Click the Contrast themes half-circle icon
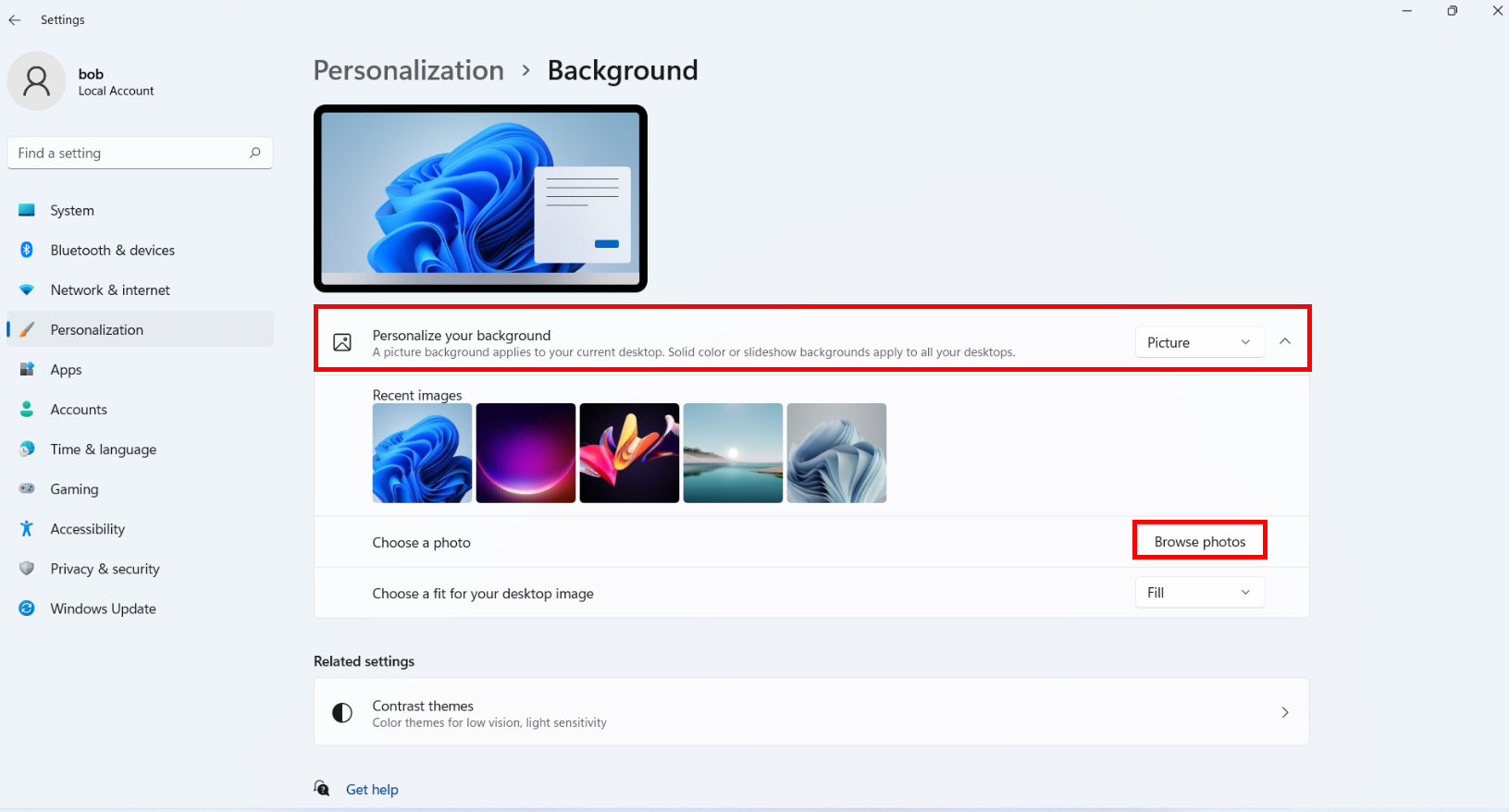The height and width of the screenshot is (812, 1509). (x=342, y=712)
